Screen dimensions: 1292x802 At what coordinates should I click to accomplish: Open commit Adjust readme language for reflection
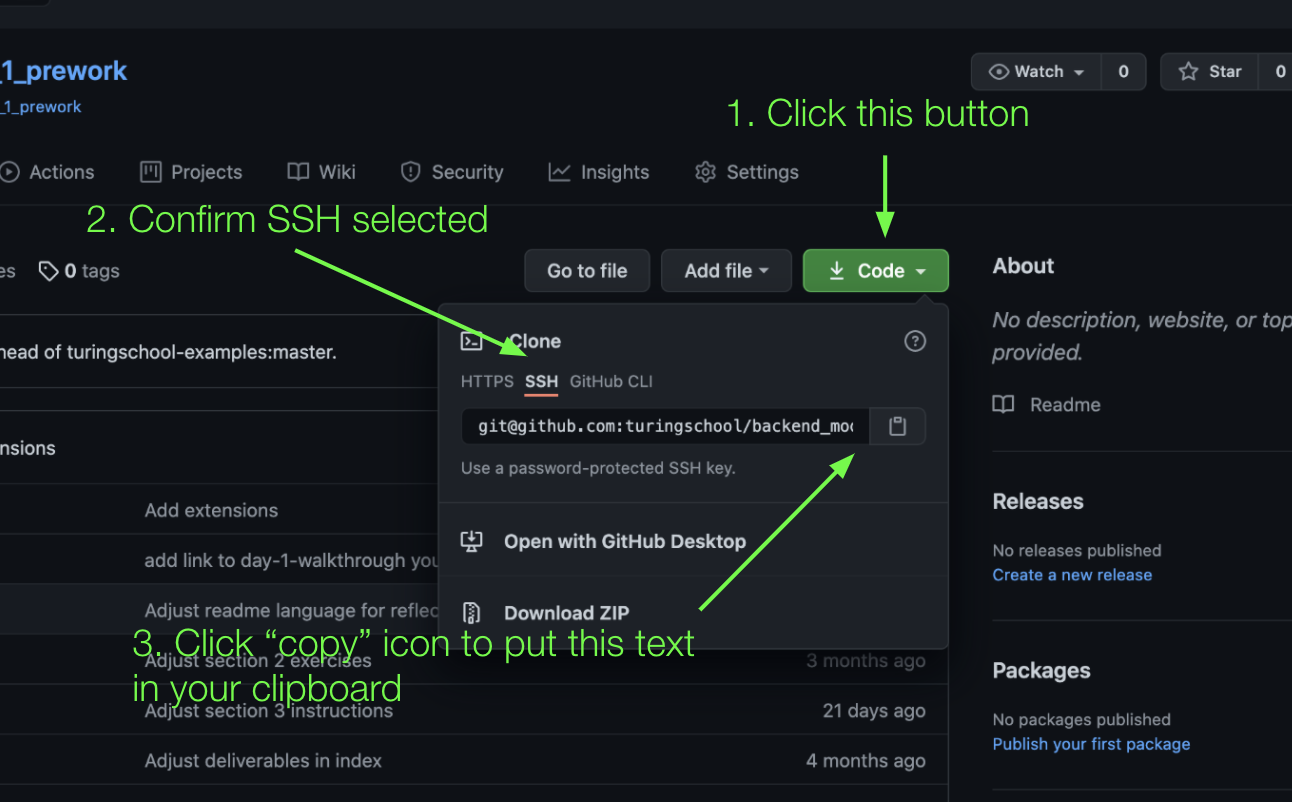(x=291, y=610)
